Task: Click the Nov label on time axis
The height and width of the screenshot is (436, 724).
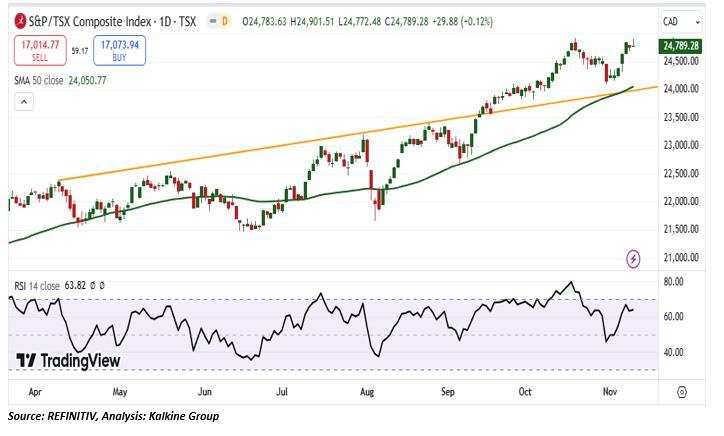Action: 609,392
